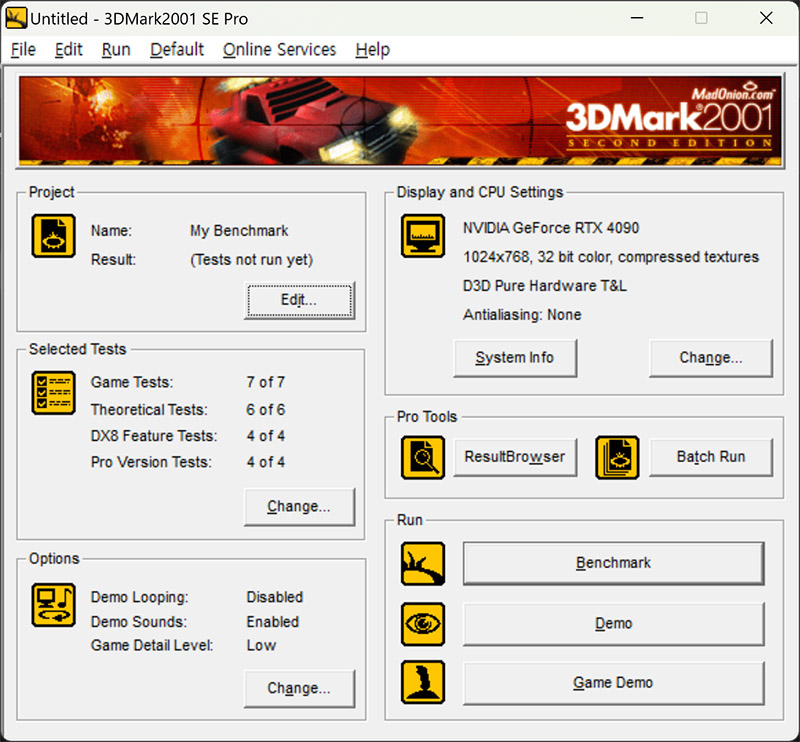This screenshot has width=800, height=742.
Task: Click the Demo Looping 'Disabled' value
Action: pyautogui.click(x=274, y=597)
